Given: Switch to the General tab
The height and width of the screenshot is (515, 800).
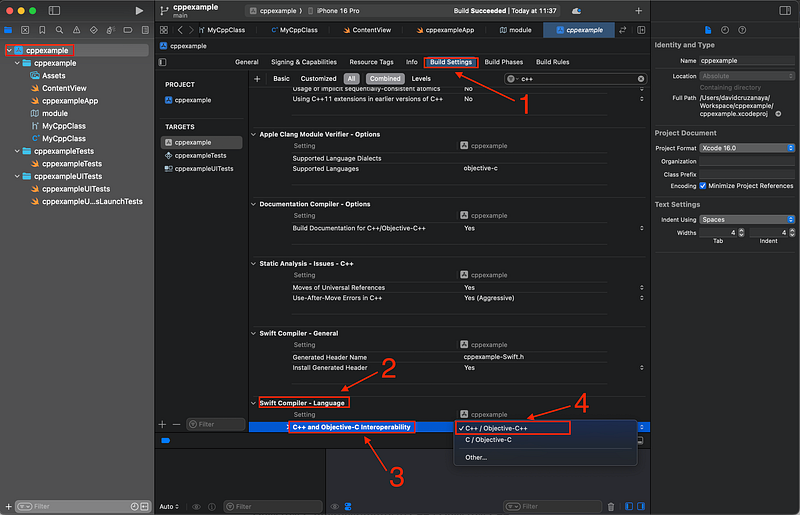Looking at the screenshot, I should click(246, 62).
